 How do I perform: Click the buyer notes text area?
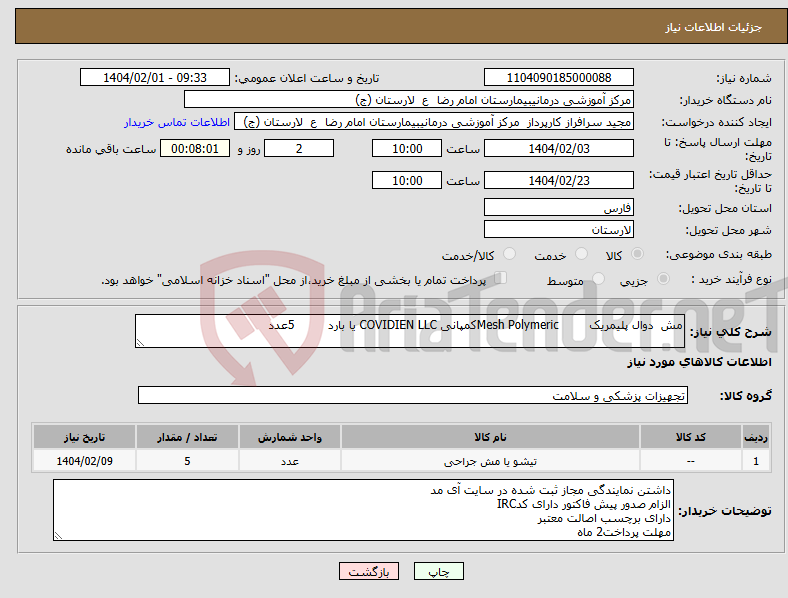point(363,510)
